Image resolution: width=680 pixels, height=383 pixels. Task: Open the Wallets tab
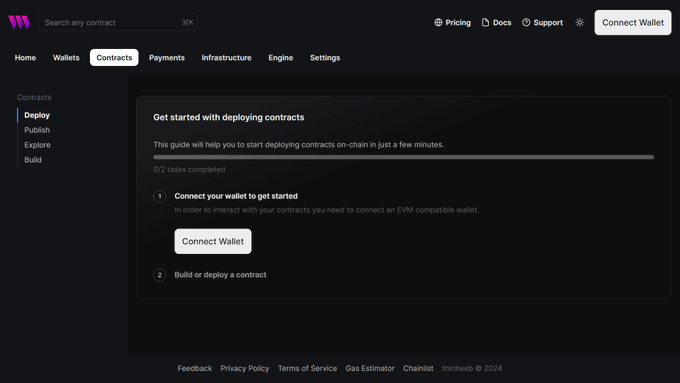click(66, 58)
